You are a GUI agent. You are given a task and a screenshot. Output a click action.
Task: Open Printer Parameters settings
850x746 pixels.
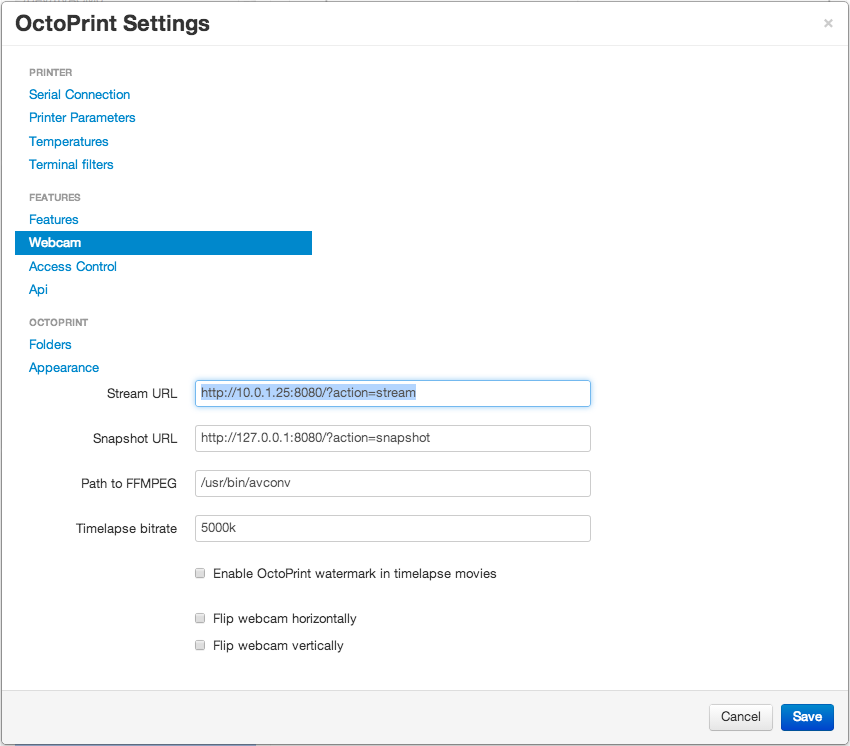coord(82,118)
